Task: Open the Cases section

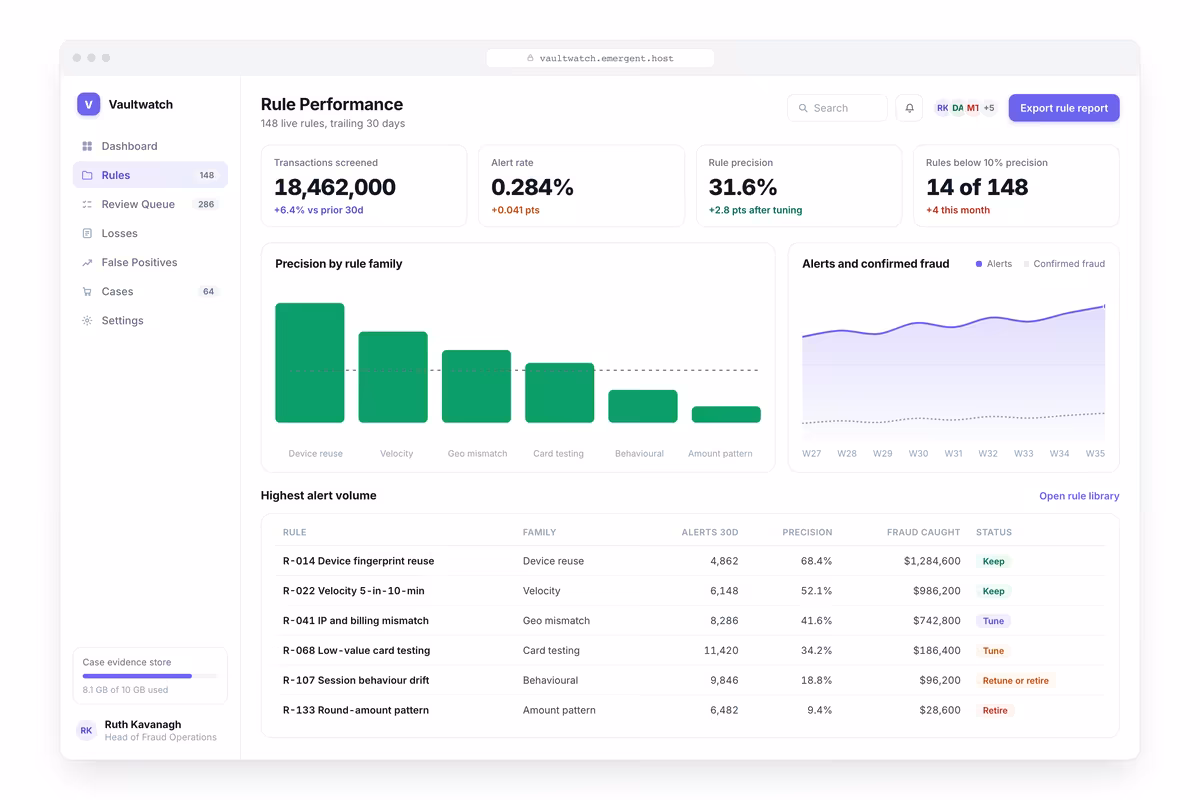Action: click(150, 291)
